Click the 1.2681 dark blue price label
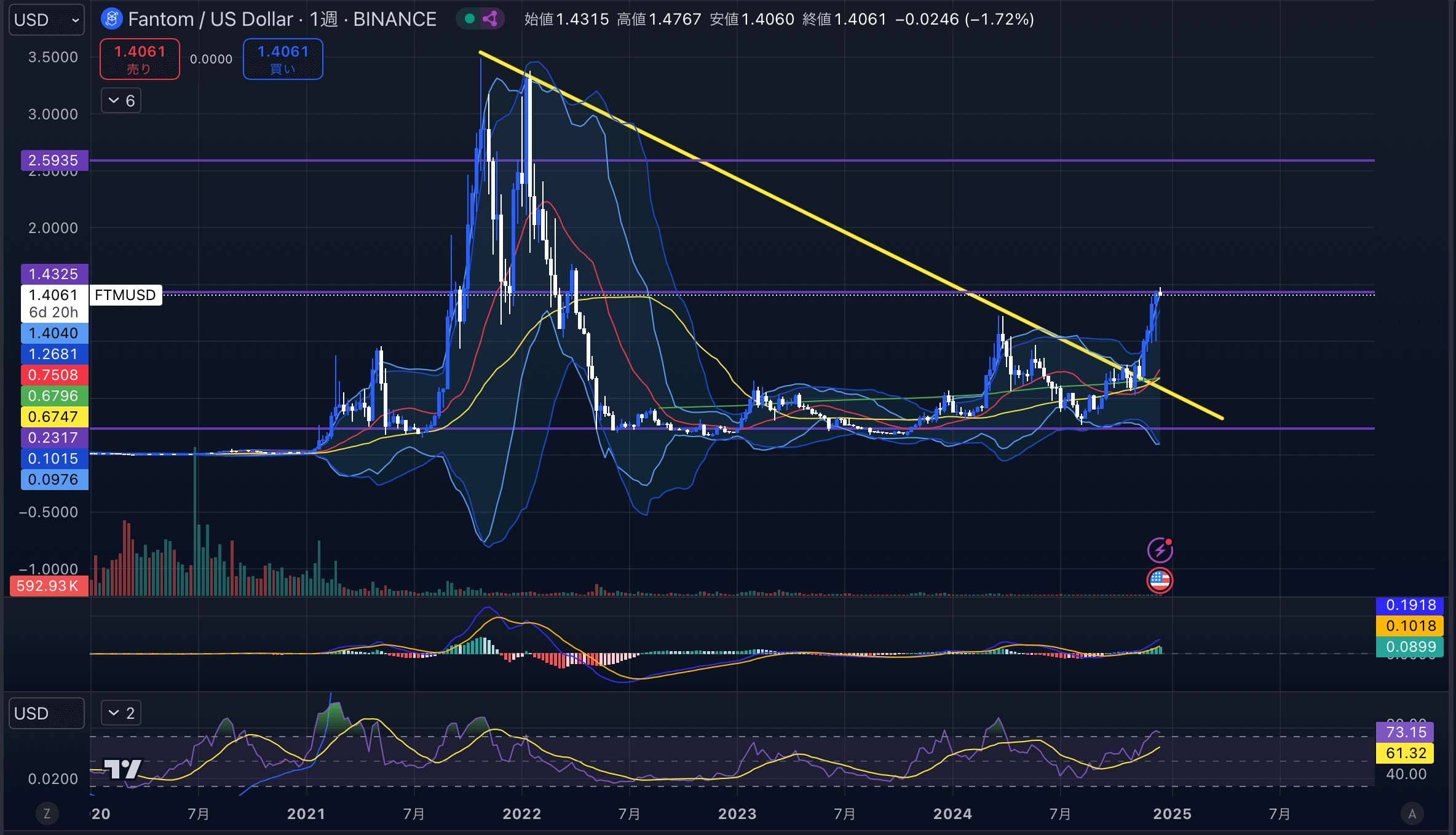The height and width of the screenshot is (835, 1456). [x=54, y=354]
